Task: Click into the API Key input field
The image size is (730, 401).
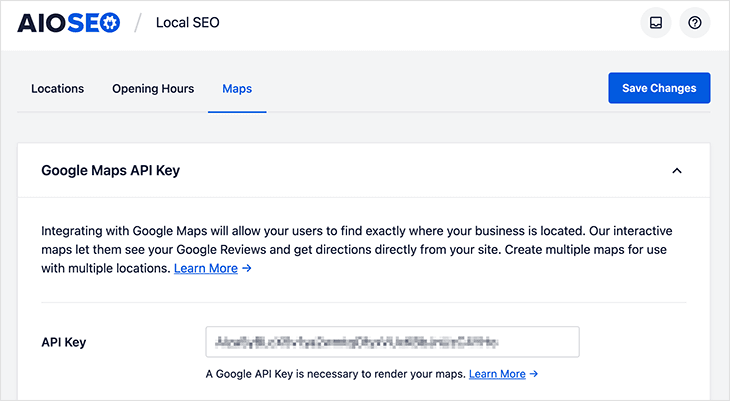Action: point(392,342)
